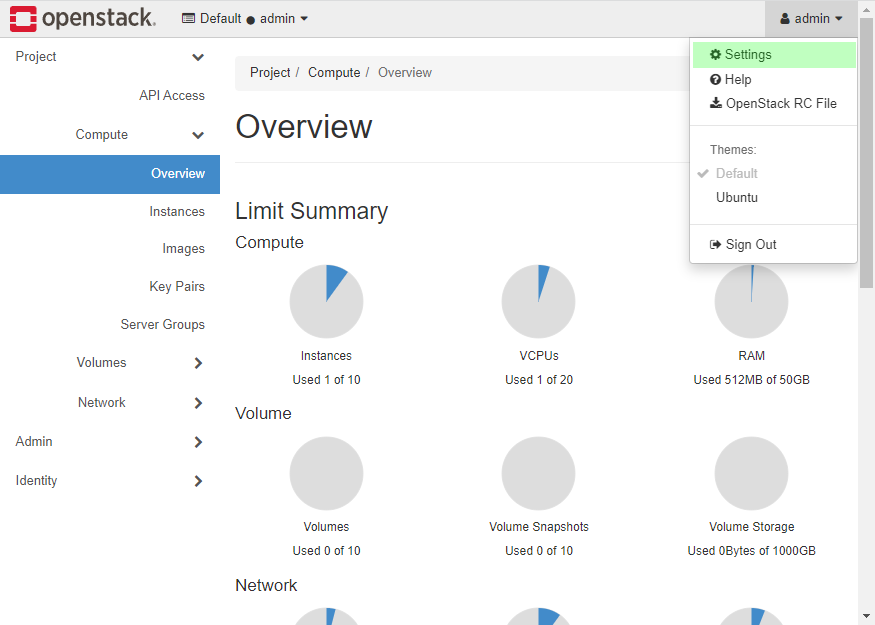Click the 'Volume' section heading
The width and height of the screenshot is (875, 625).
(x=263, y=414)
